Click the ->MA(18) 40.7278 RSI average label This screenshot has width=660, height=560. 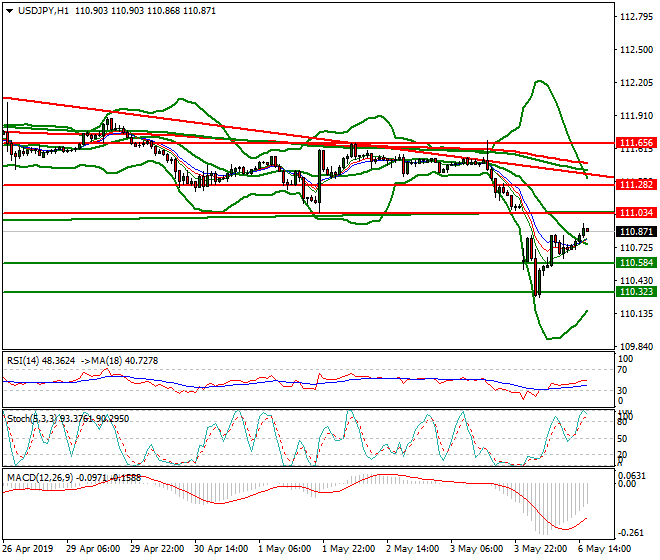coord(120,361)
